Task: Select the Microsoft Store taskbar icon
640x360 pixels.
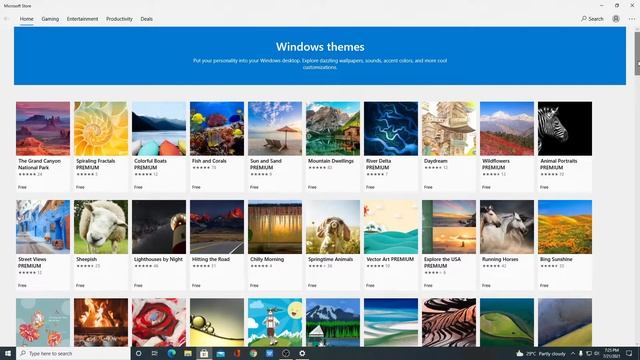Action: pyautogui.click(x=204, y=353)
